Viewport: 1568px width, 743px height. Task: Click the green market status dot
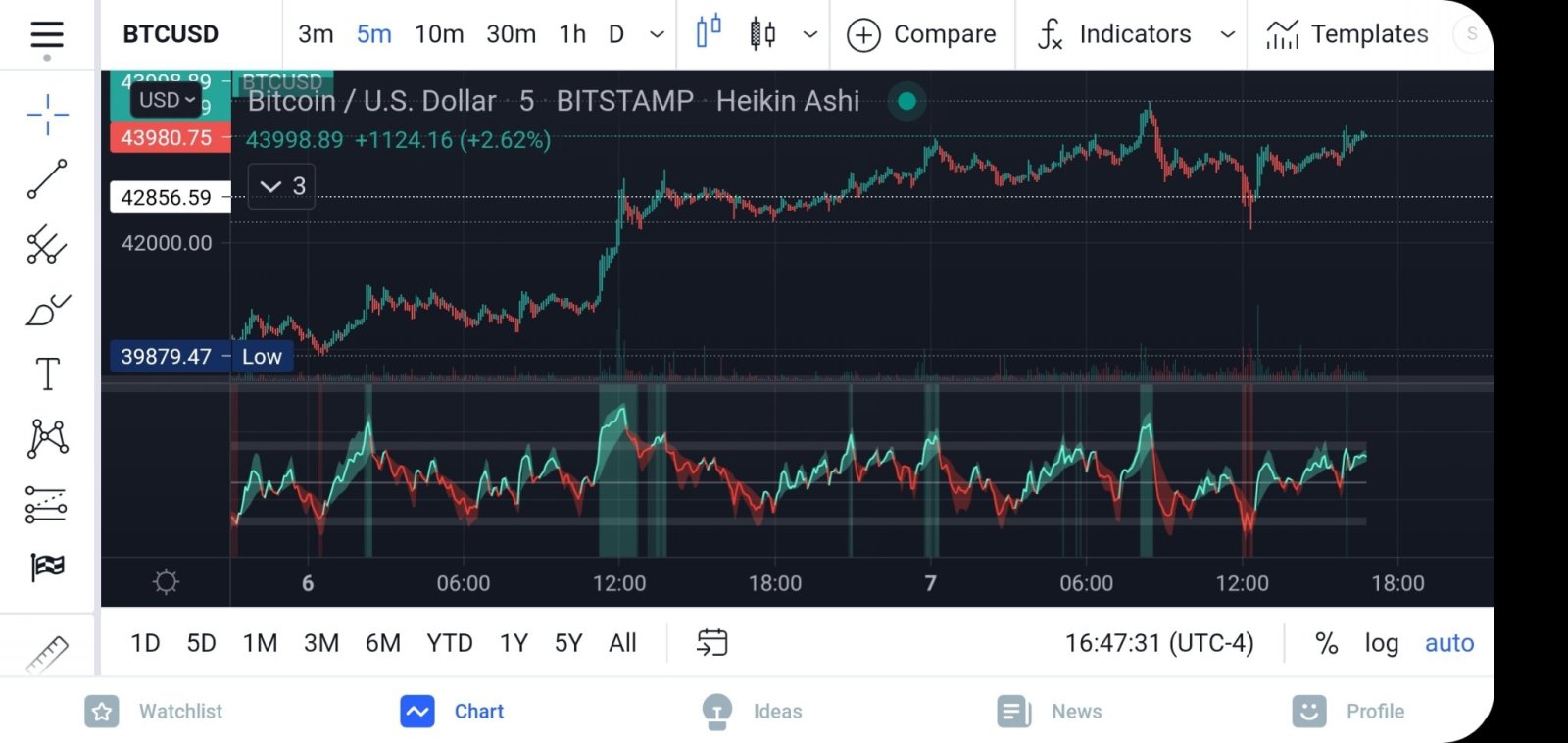[x=906, y=101]
